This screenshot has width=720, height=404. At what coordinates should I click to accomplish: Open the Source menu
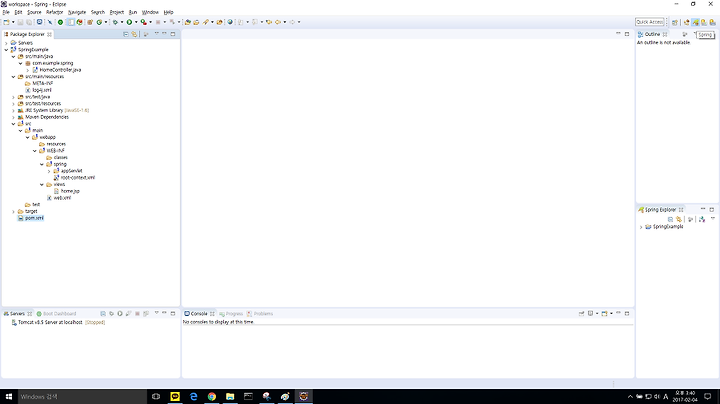pyautogui.click(x=34, y=12)
